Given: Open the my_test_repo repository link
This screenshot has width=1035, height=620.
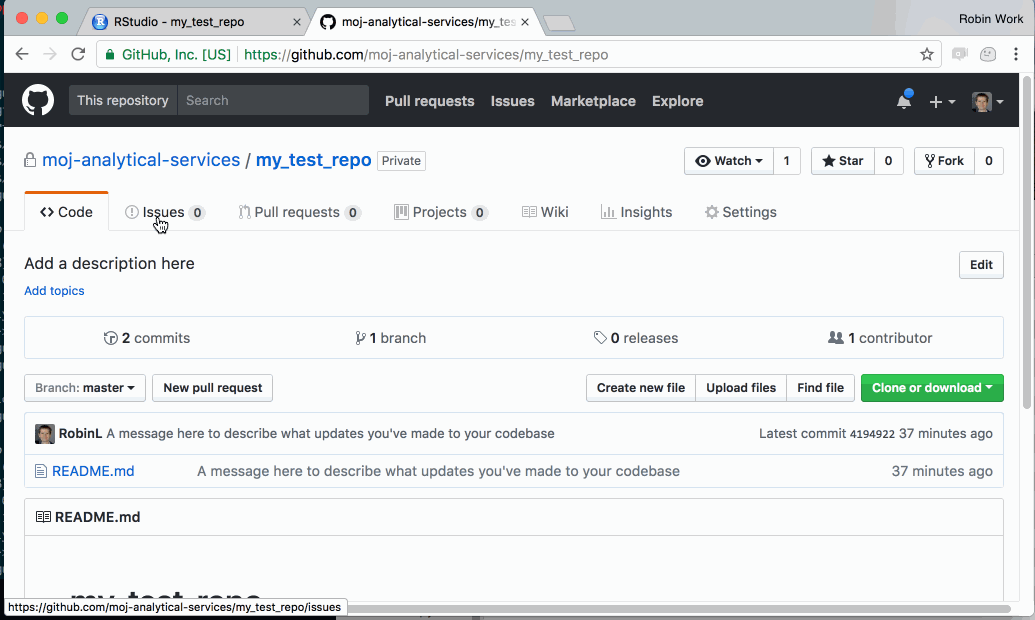Looking at the screenshot, I should [x=314, y=160].
